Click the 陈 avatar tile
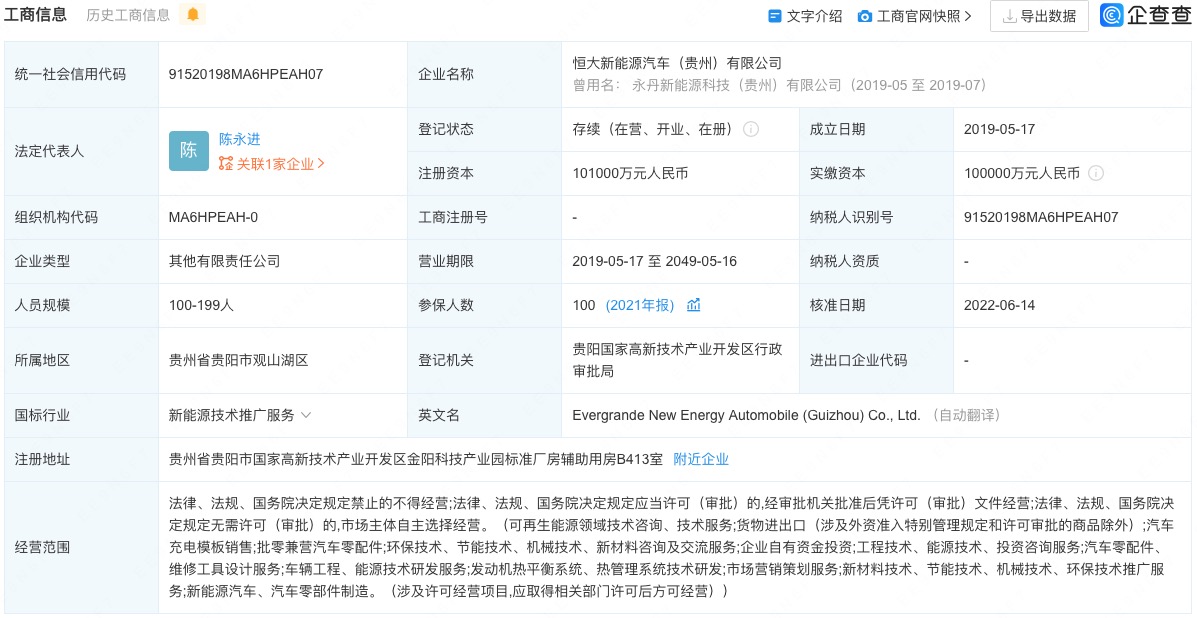The image size is (1197, 618). click(189, 151)
